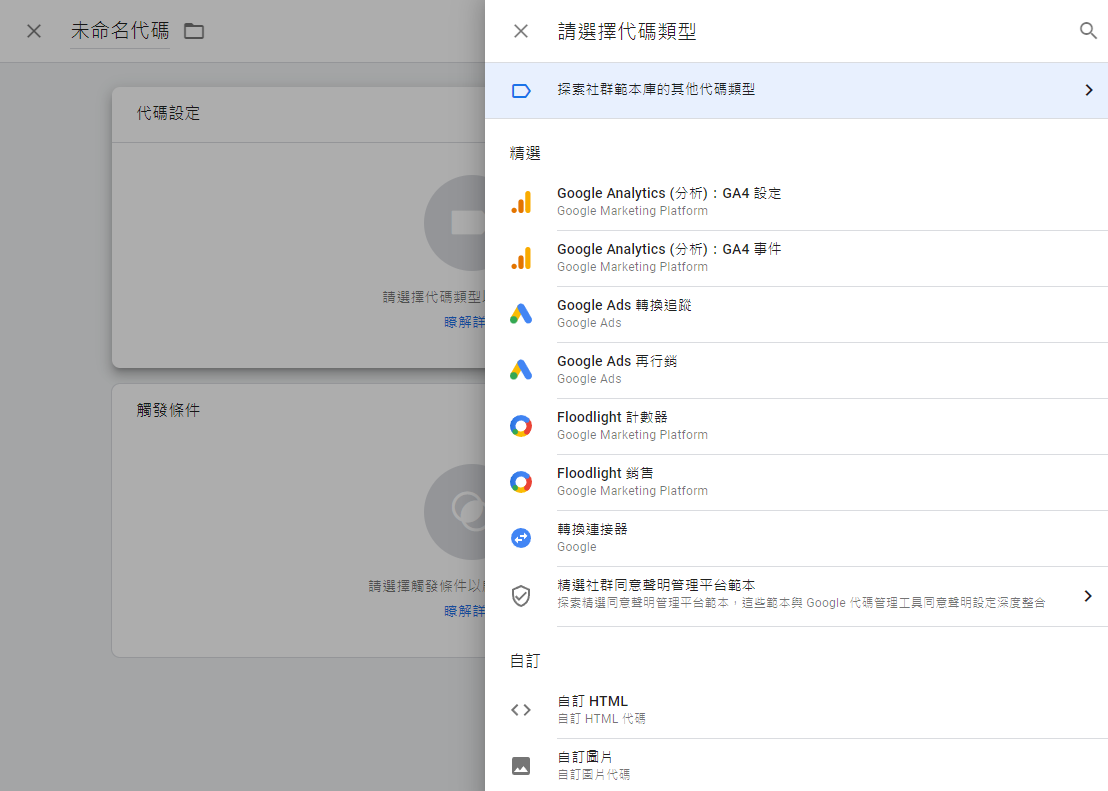The height and width of the screenshot is (791, 1108).
Task: Click 自訂 HTML 代碼 subtitle text
Action: pyautogui.click(x=601, y=719)
